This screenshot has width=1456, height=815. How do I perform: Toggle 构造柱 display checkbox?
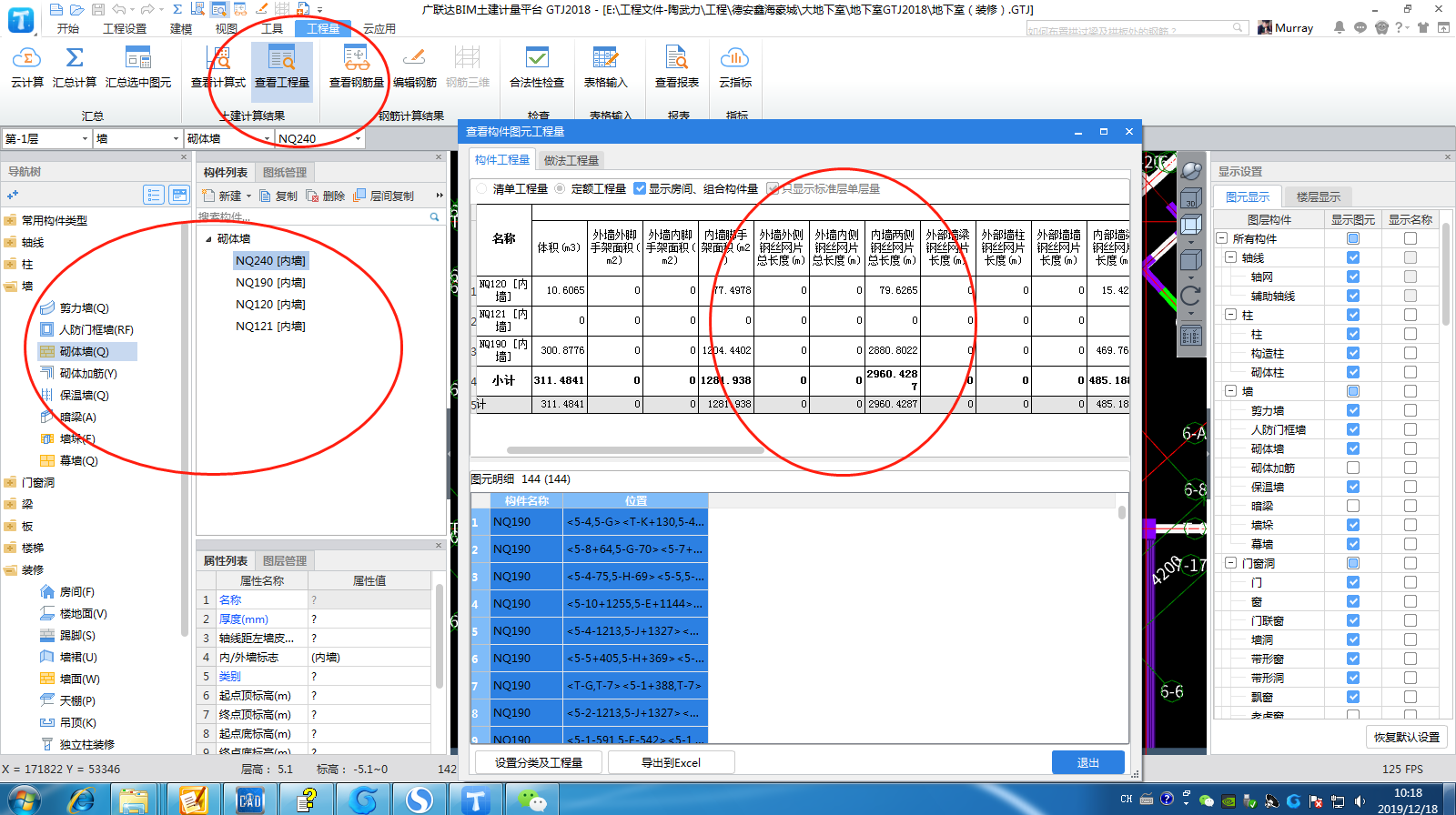[x=1353, y=353]
